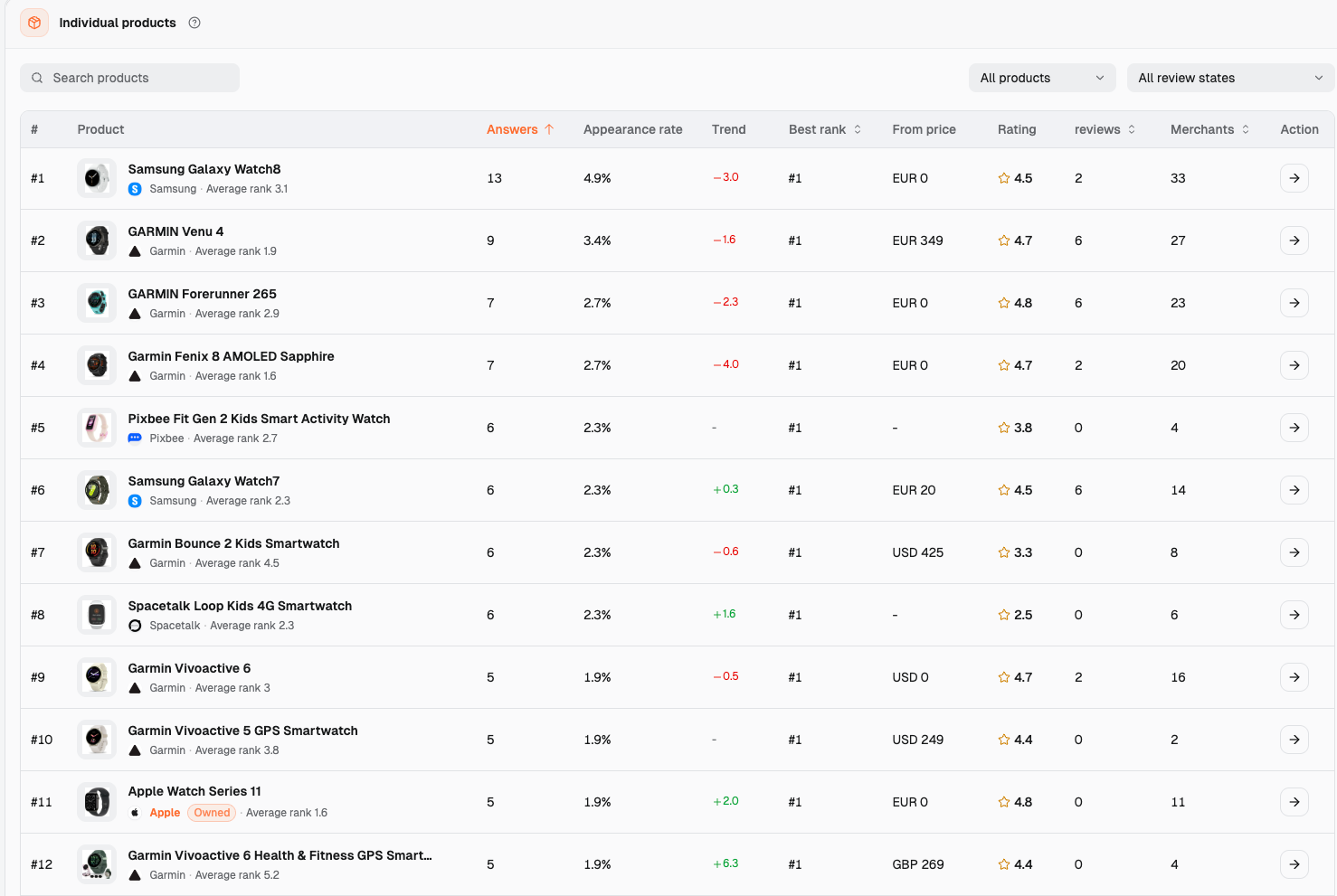Open action arrow for Garmin Vivoactive 5 GPS
The image size is (1337, 896).
coord(1294,740)
